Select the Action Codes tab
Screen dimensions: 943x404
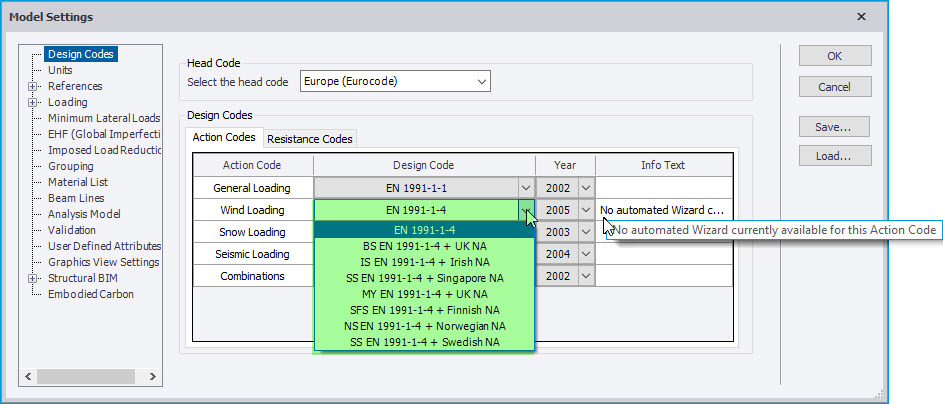pos(224,138)
